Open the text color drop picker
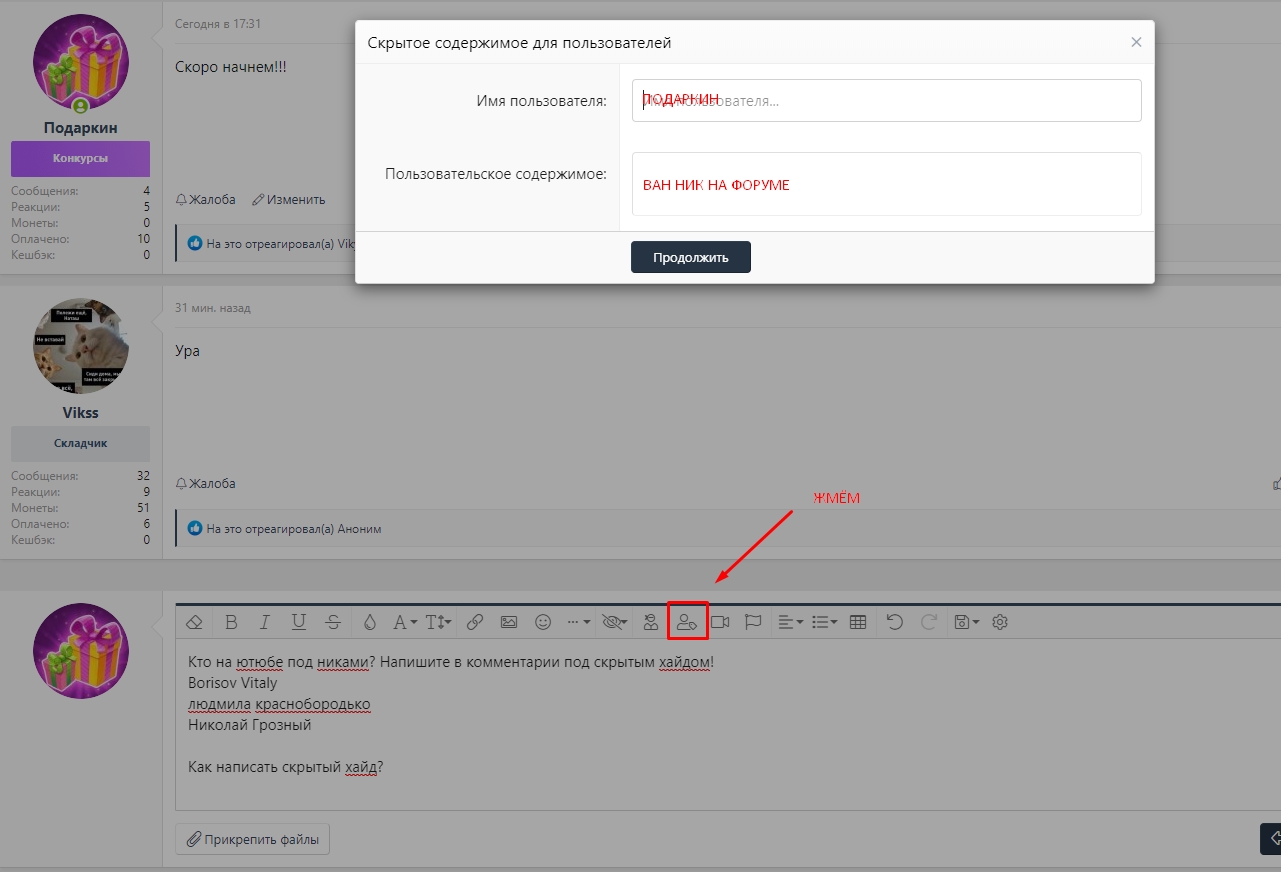Viewport: 1281px width, 872px height. pyautogui.click(x=369, y=622)
